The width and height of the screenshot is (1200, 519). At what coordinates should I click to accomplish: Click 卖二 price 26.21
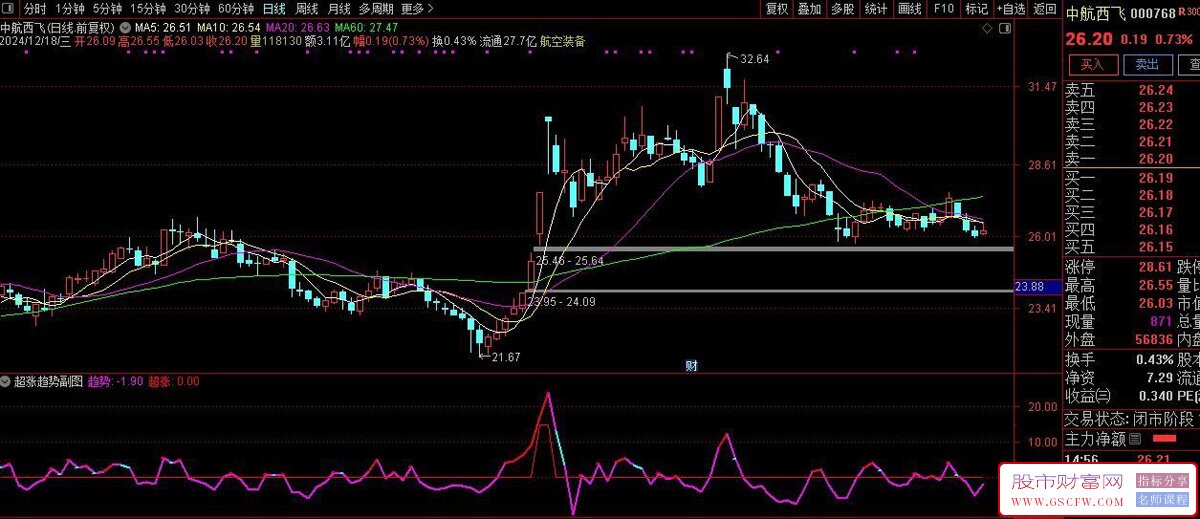(x=1155, y=142)
